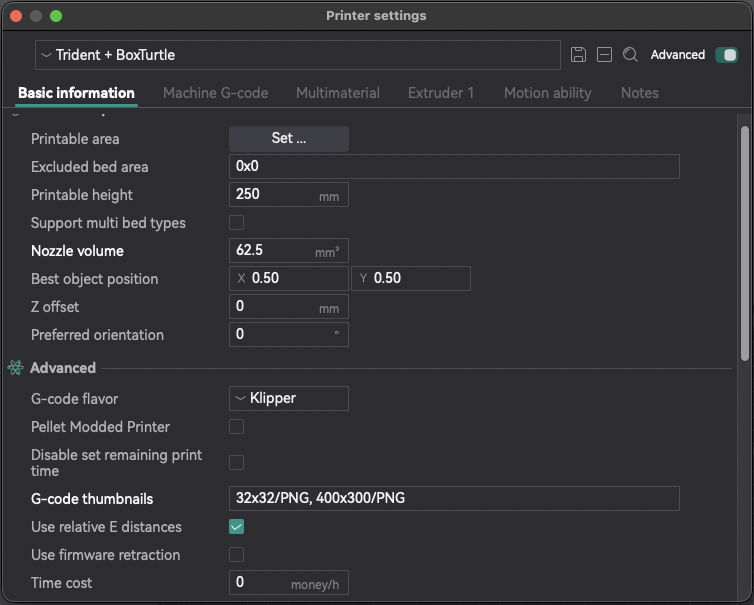The width and height of the screenshot is (754, 605).
Task: Edit the Printable height value field
Action: [289, 194]
